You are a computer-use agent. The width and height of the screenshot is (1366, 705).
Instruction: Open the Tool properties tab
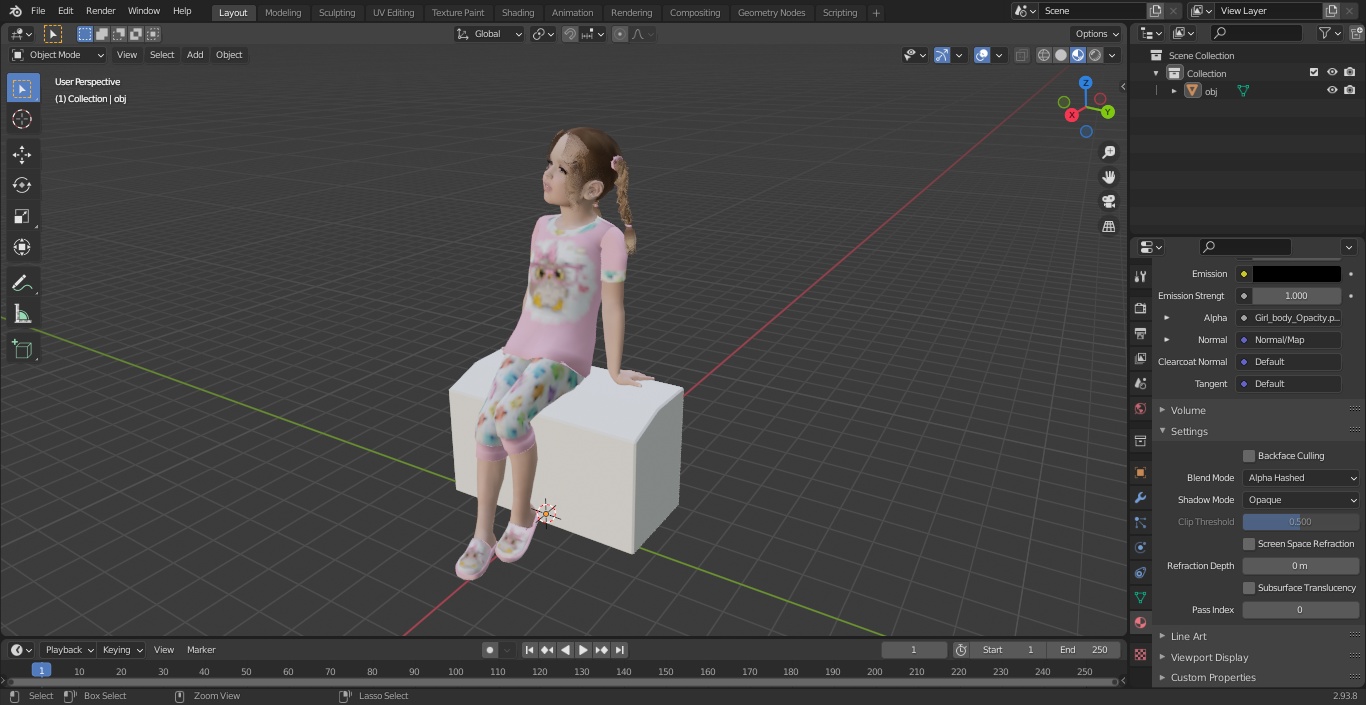tap(1140, 276)
